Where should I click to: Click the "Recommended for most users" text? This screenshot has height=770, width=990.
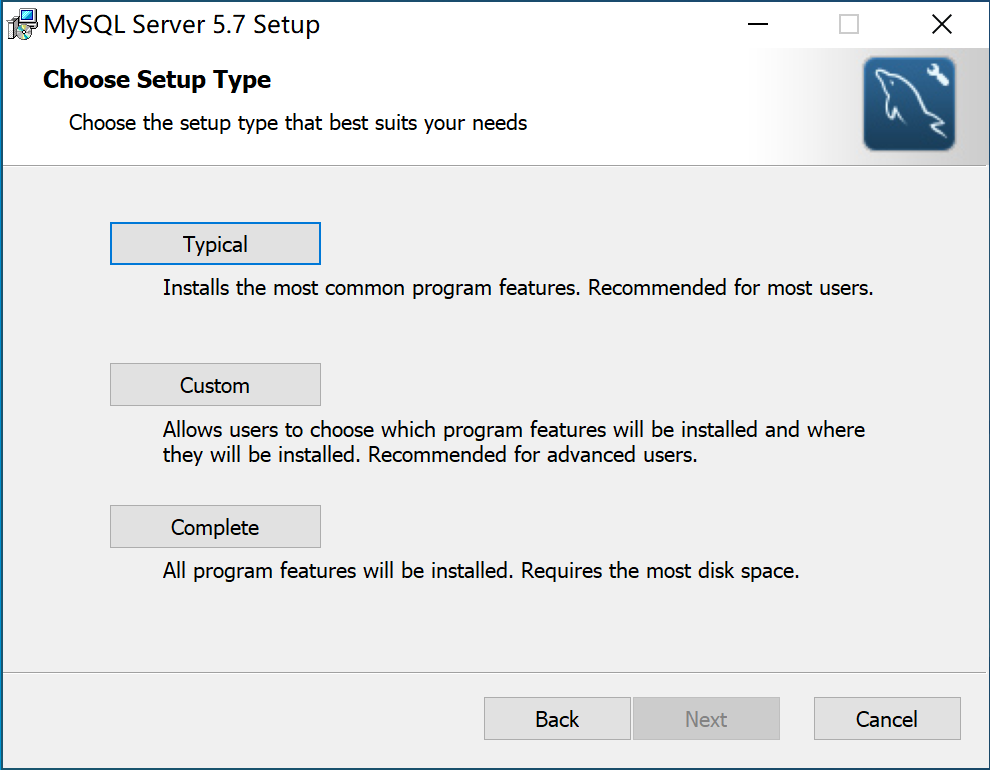click(x=730, y=288)
